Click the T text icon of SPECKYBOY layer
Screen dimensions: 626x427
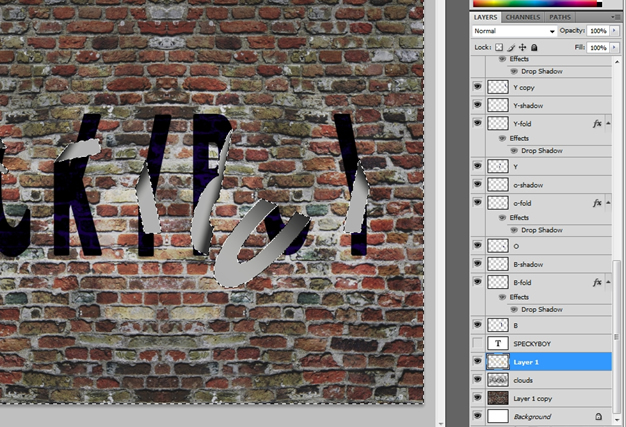[x=498, y=344]
